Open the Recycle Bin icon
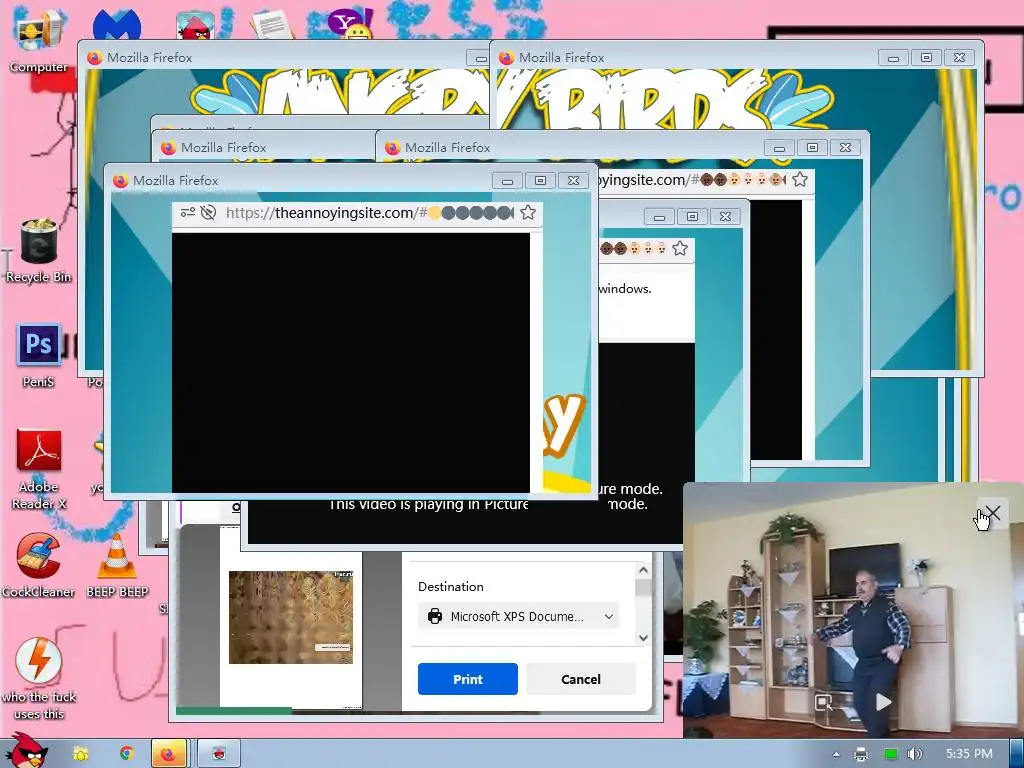The width and height of the screenshot is (1024, 768). [x=39, y=249]
